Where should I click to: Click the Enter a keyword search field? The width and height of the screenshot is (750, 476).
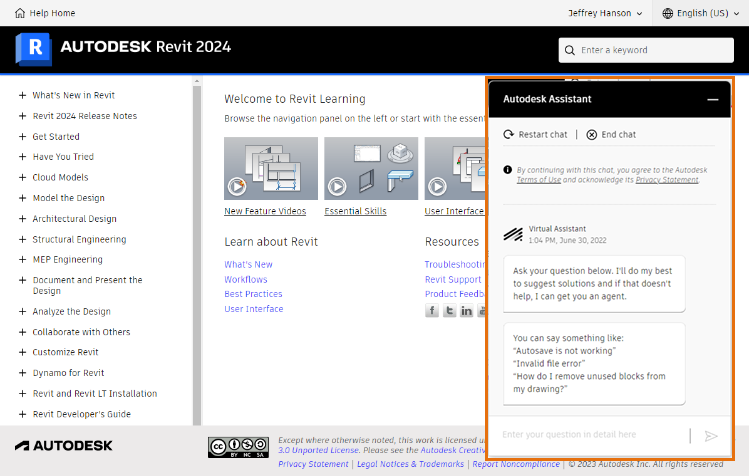646,50
